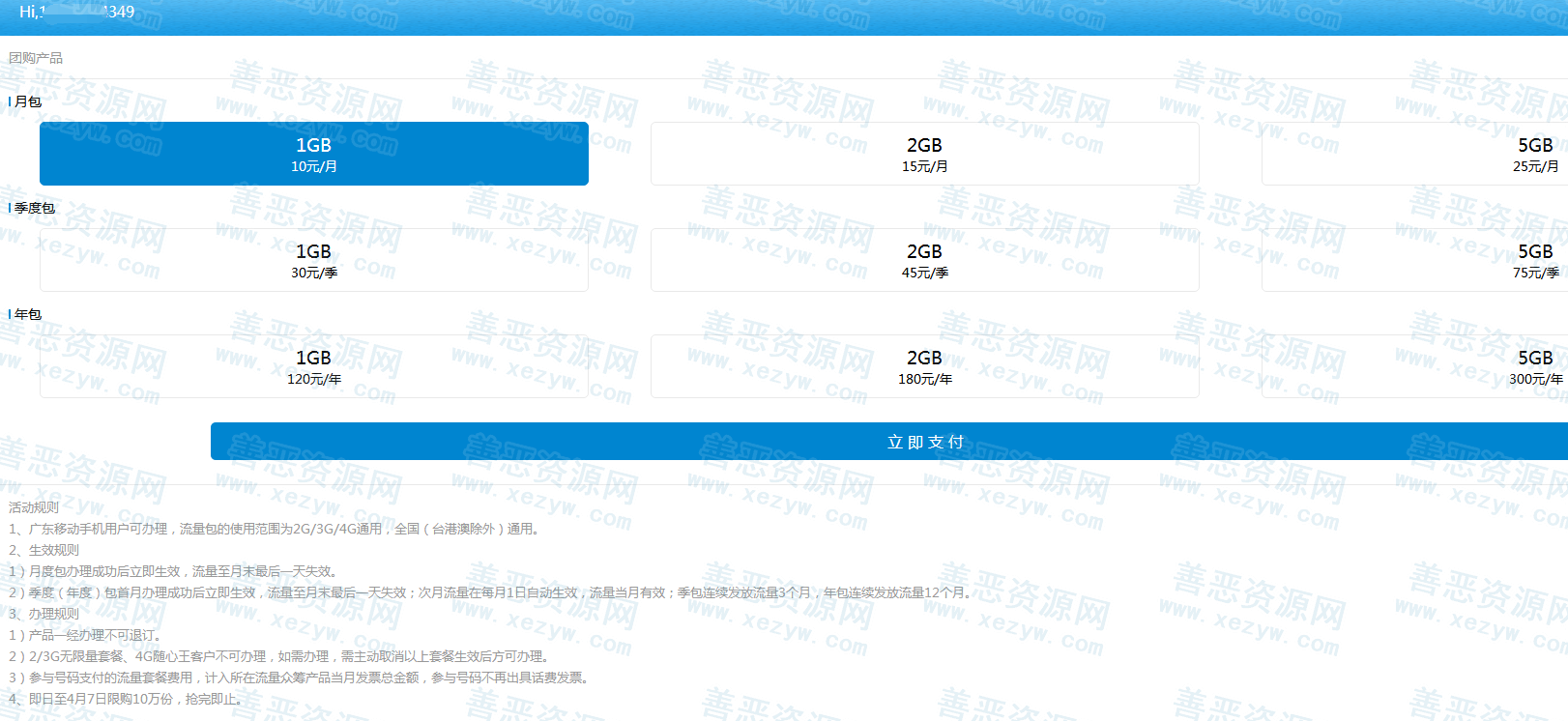Viewport: 1568px width, 721px height.
Task: Click the 月包 category label
Action: (x=27, y=101)
